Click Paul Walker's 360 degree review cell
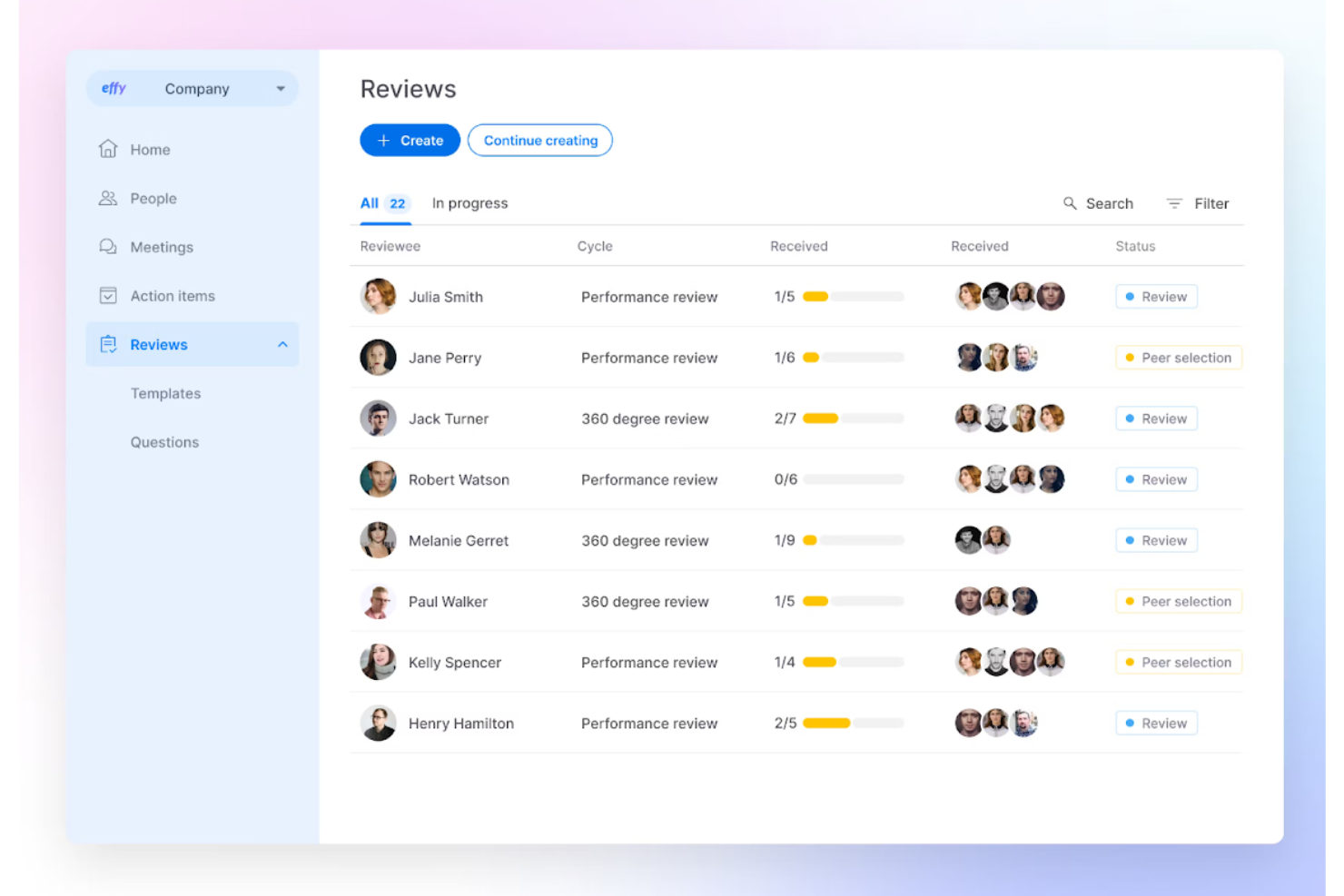Screen dimensions: 1344x896 (x=645, y=601)
